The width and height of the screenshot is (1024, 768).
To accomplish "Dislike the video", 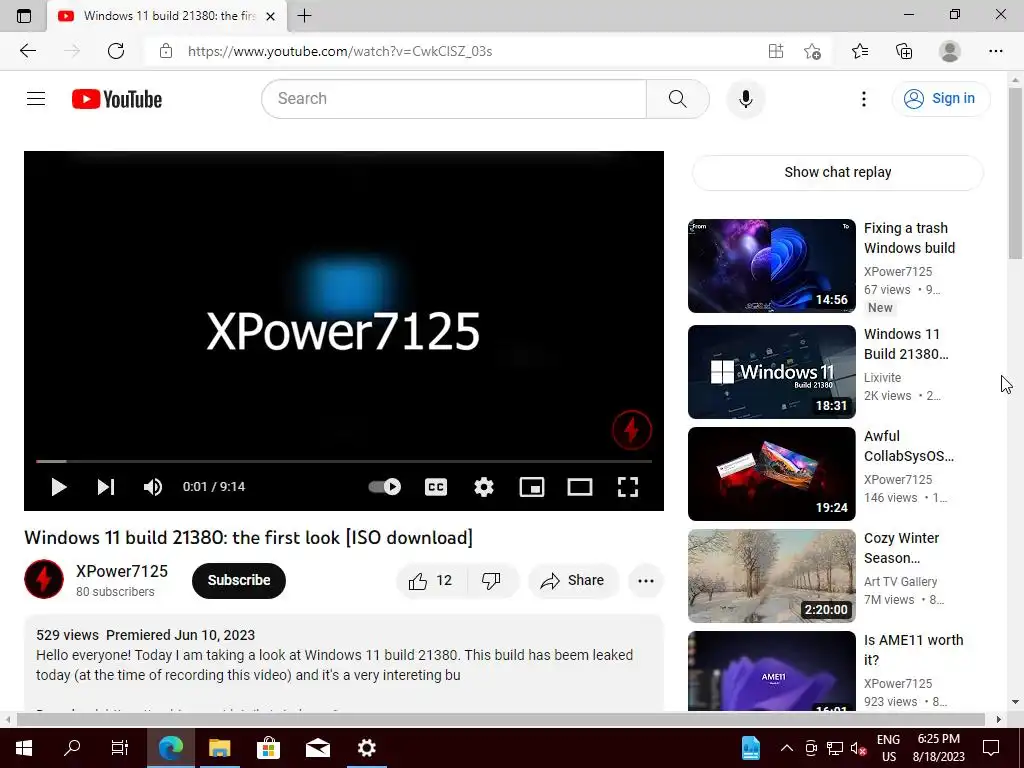I will click(x=492, y=581).
